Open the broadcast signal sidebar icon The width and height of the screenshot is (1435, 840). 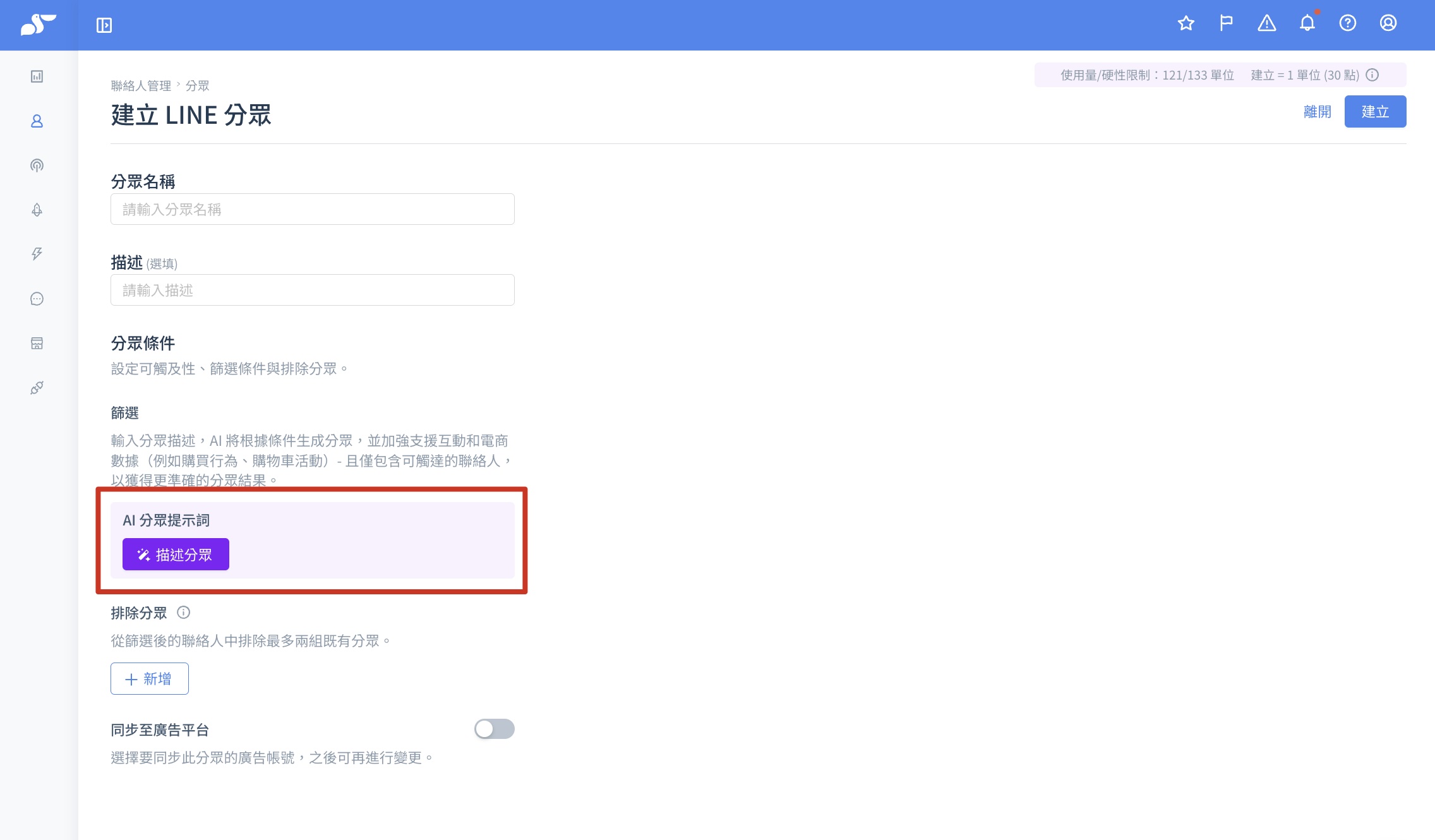(37, 165)
